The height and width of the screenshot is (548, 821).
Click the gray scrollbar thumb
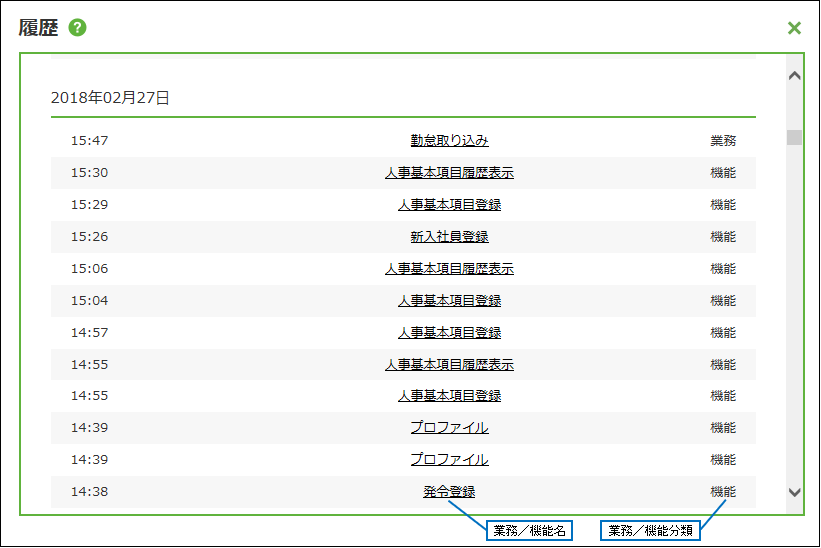pyautogui.click(x=794, y=137)
